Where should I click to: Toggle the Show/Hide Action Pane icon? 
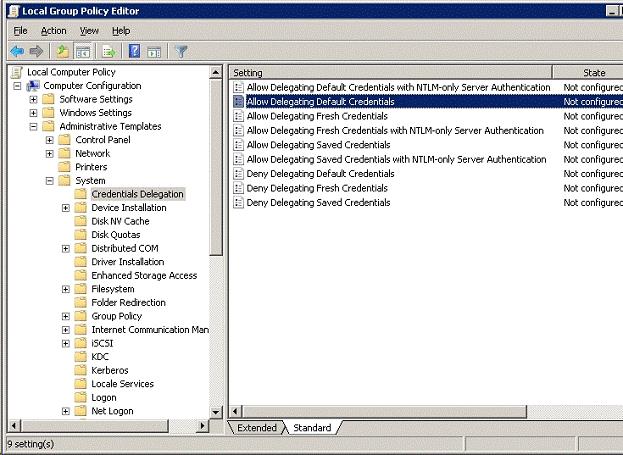point(154,52)
